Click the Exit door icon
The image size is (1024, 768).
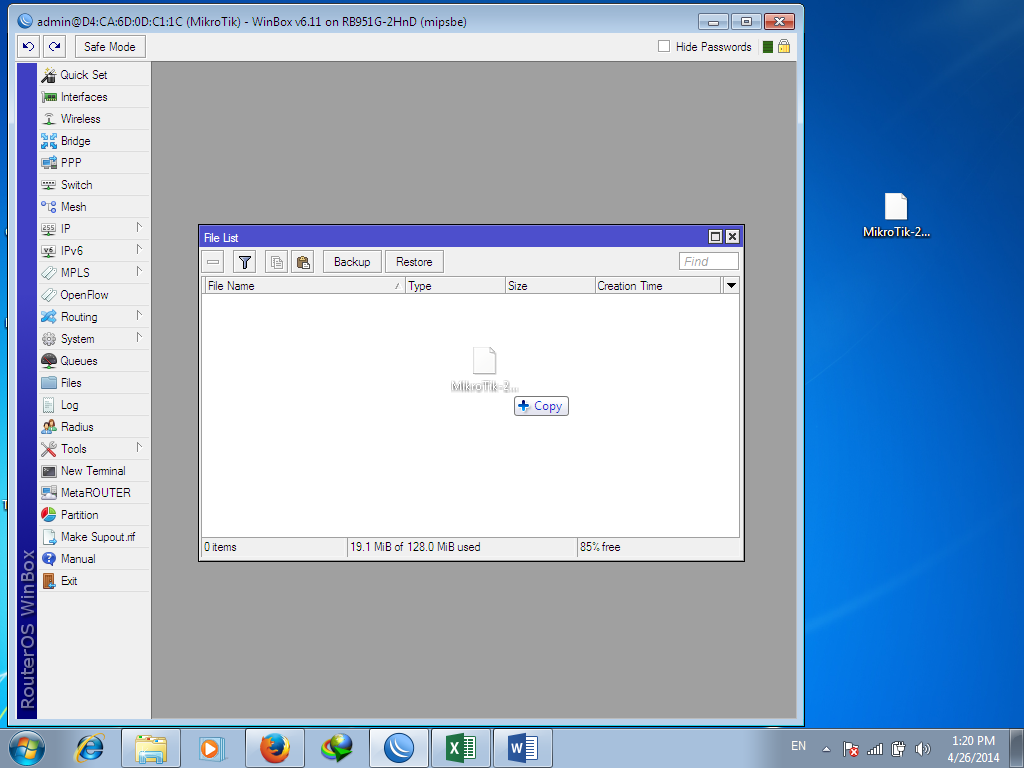pyautogui.click(x=49, y=581)
